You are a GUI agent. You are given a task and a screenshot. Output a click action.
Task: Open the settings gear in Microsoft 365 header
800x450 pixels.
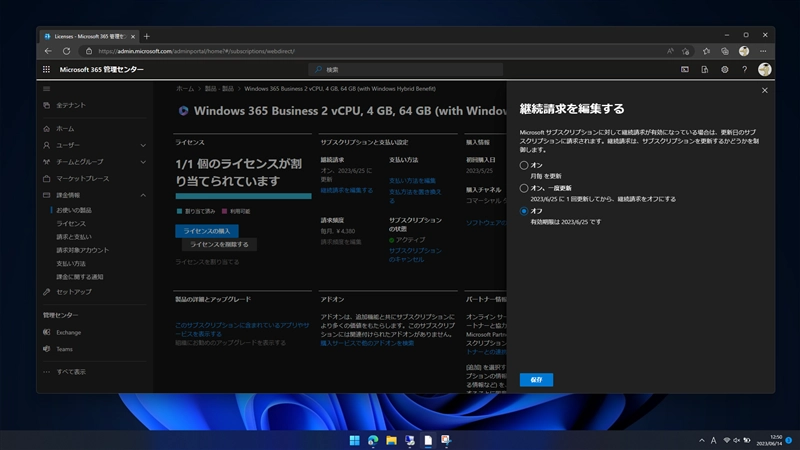click(x=724, y=69)
